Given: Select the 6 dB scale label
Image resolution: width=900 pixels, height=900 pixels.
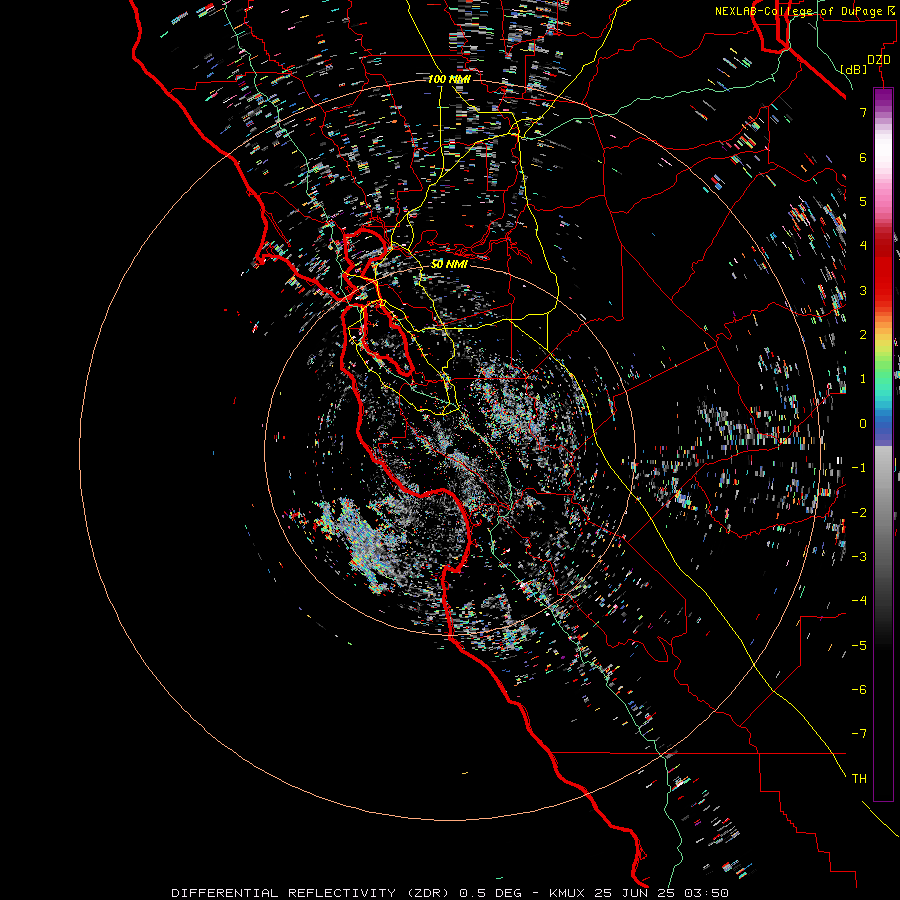Looking at the screenshot, I should [x=863, y=157].
